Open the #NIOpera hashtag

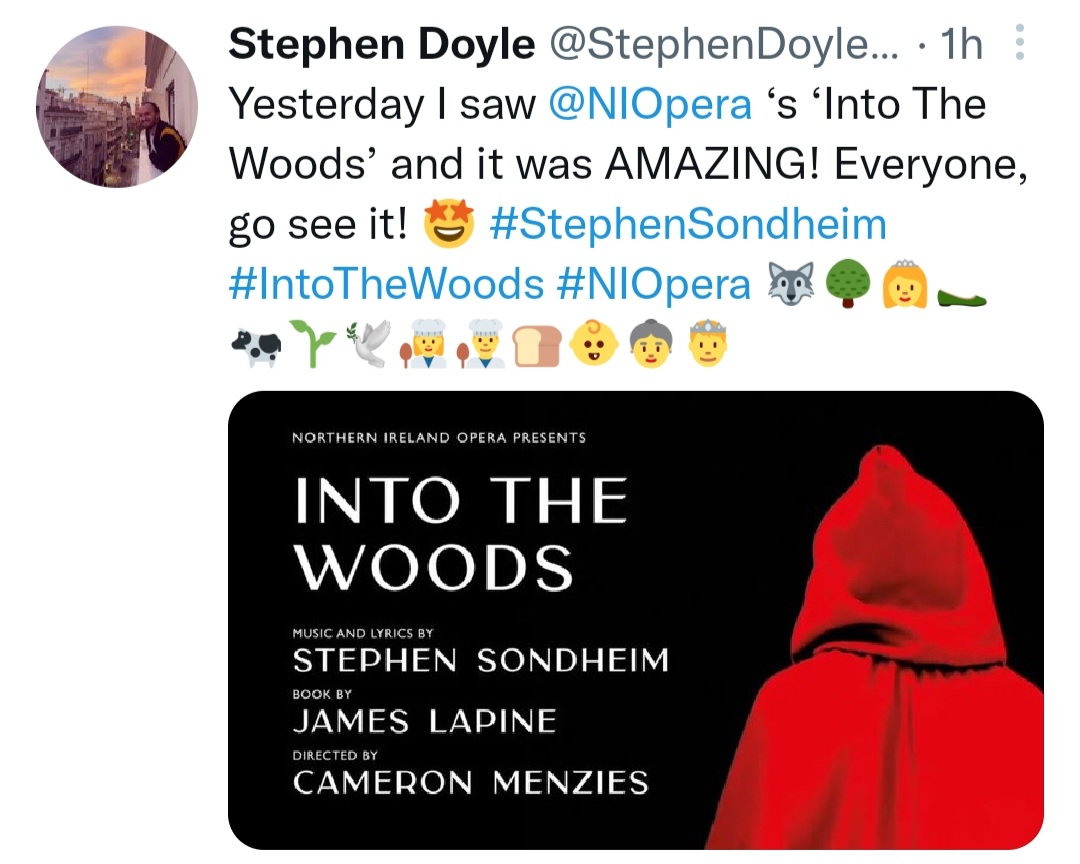point(653,285)
